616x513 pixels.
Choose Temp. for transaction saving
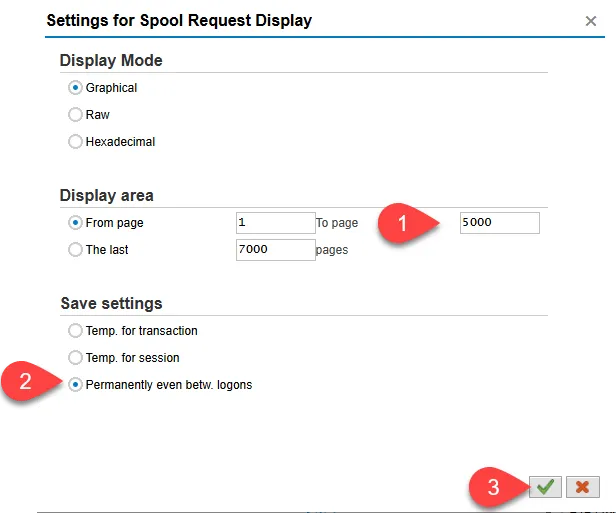coord(75,331)
